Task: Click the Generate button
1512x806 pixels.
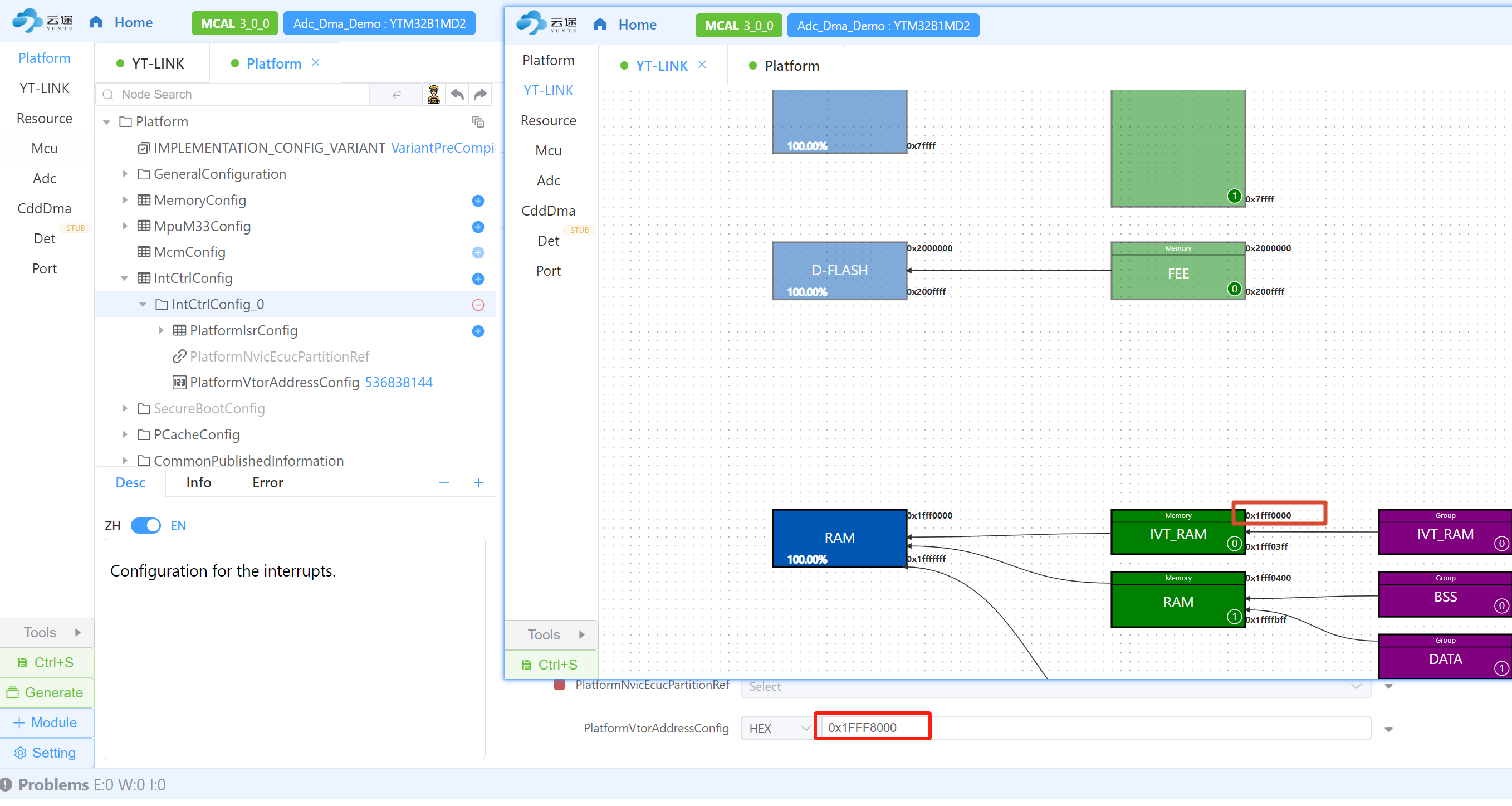Action: [x=47, y=693]
